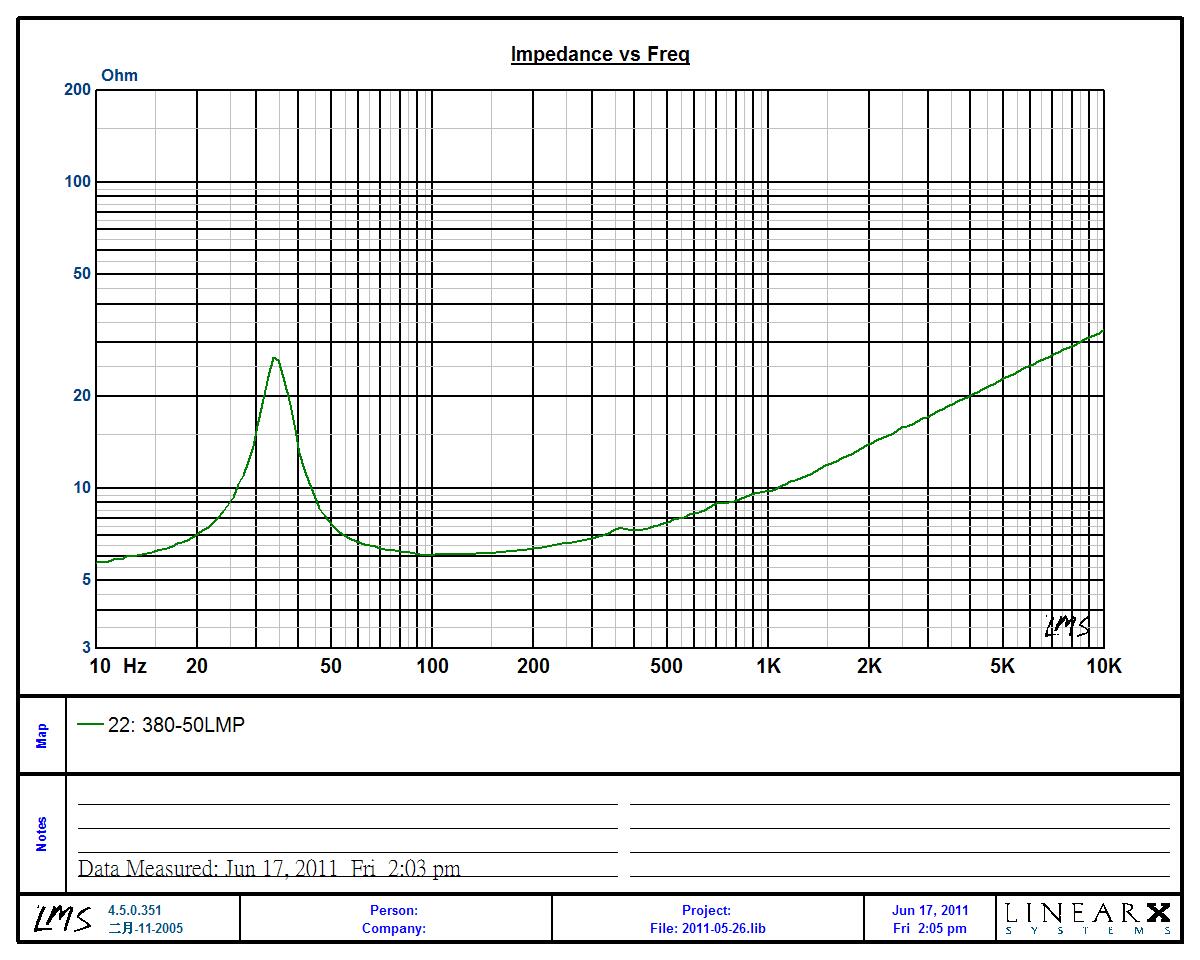Click the LMS logo in the footer
The height and width of the screenshot is (960, 1200).
(64, 918)
